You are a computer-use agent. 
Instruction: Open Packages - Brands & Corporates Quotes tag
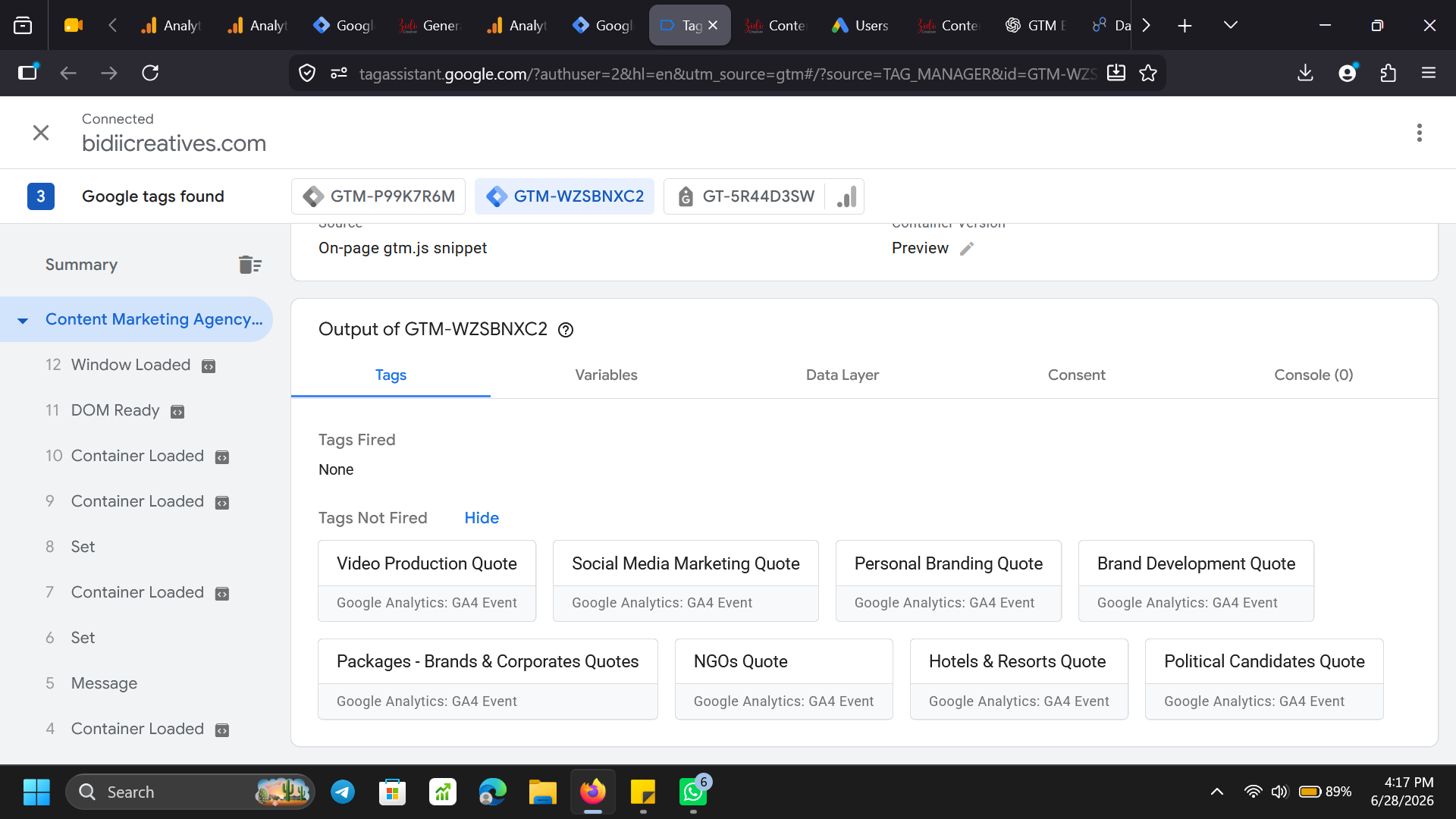pyautogui.click(x=488, y=679)
